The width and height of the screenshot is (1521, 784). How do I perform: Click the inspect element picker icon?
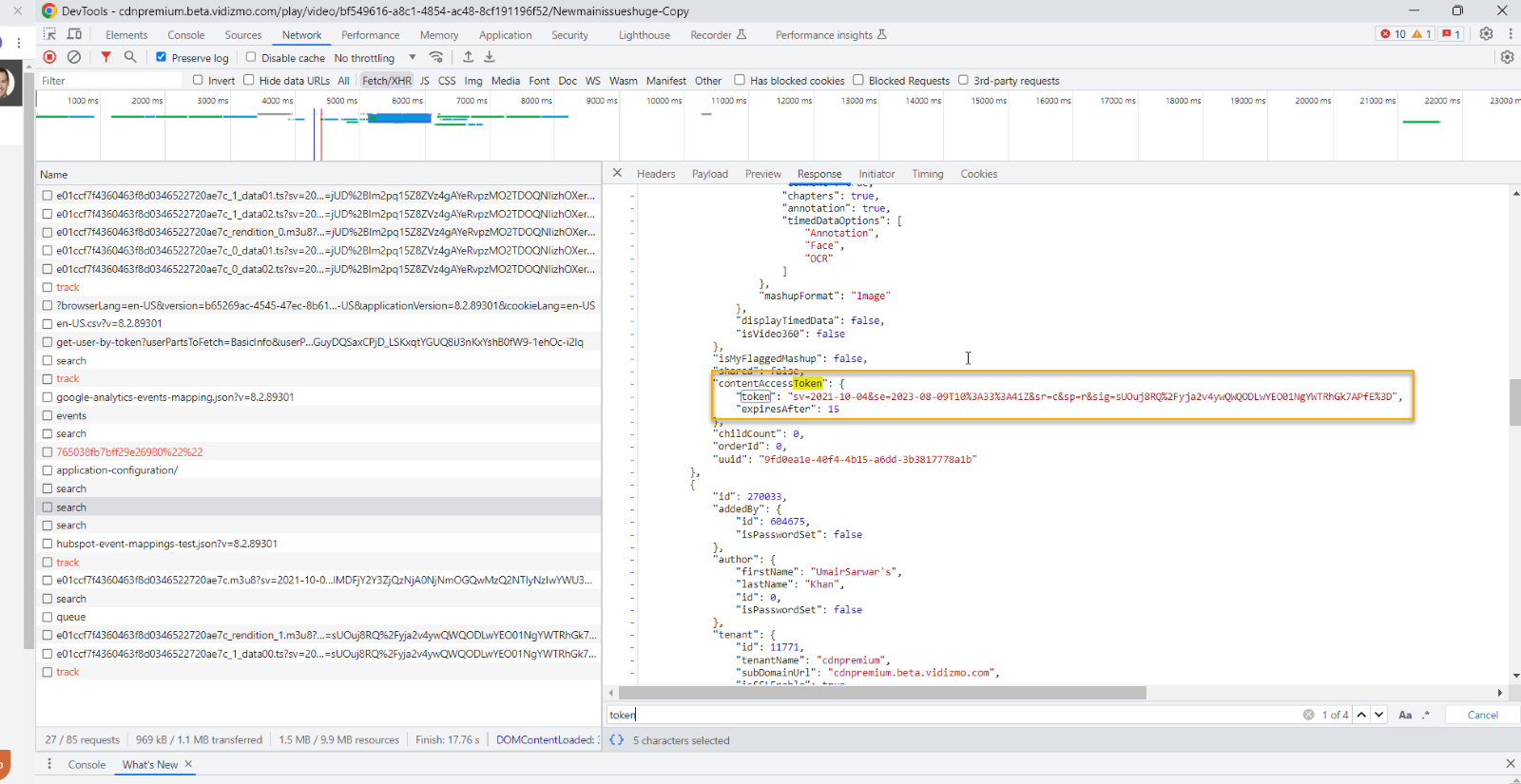click(x=49, y=34)
